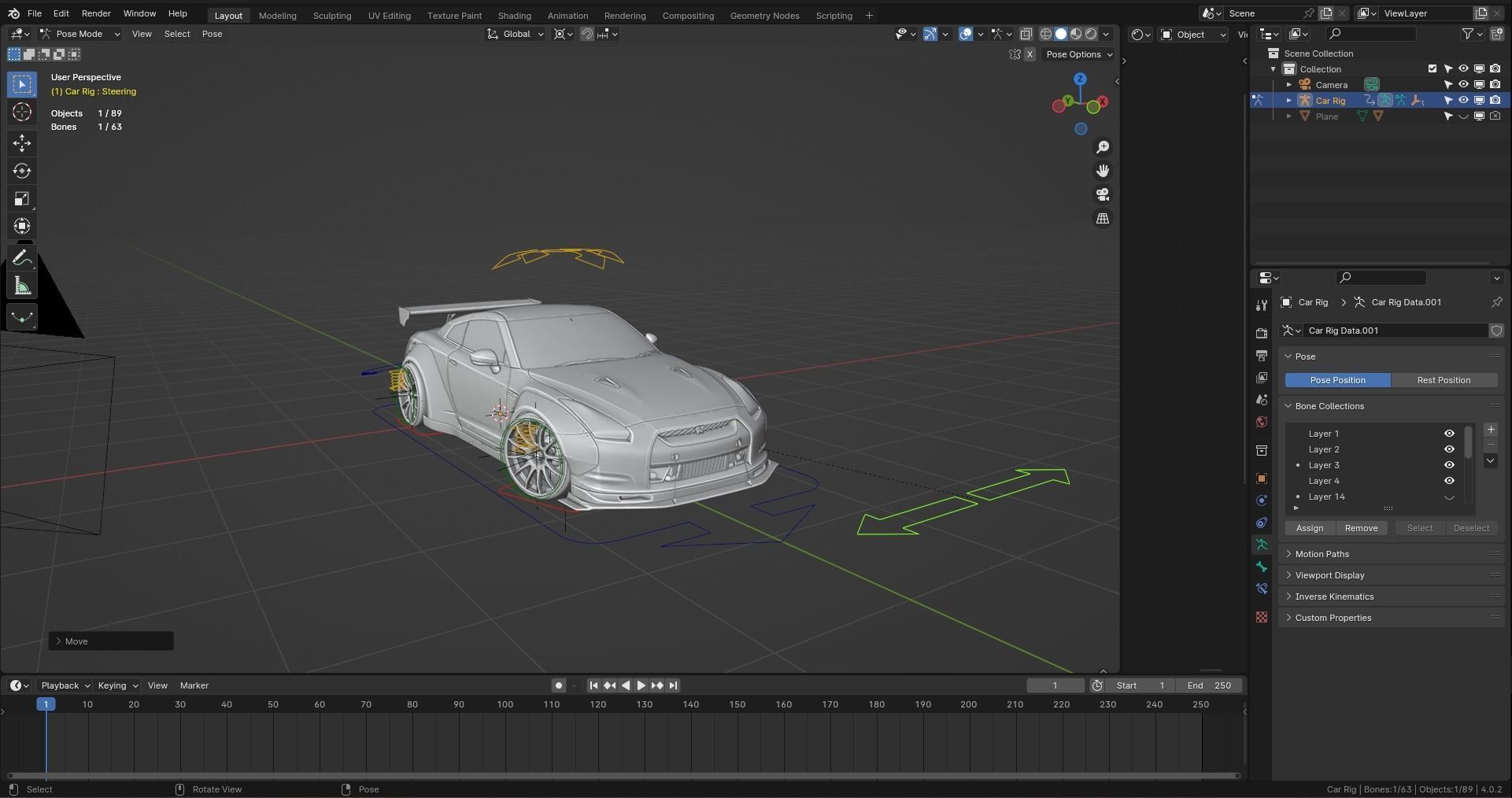This screenshot has height=798, width=1512.
Task: Activate the Move tool in the viewport toolbar
Action: (x=22, y=142)
